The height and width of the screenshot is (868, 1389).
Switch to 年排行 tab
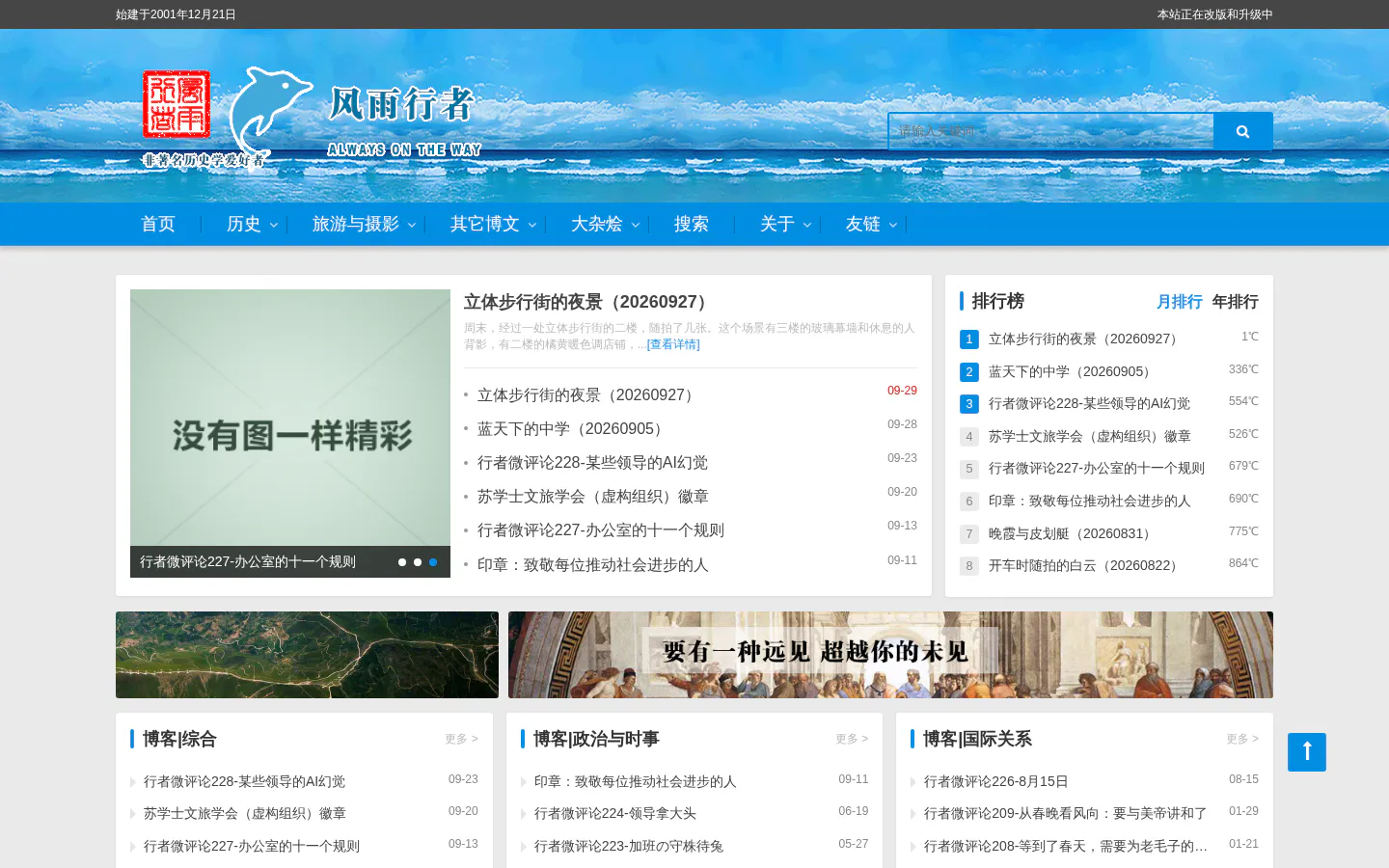coord(1235,302)
